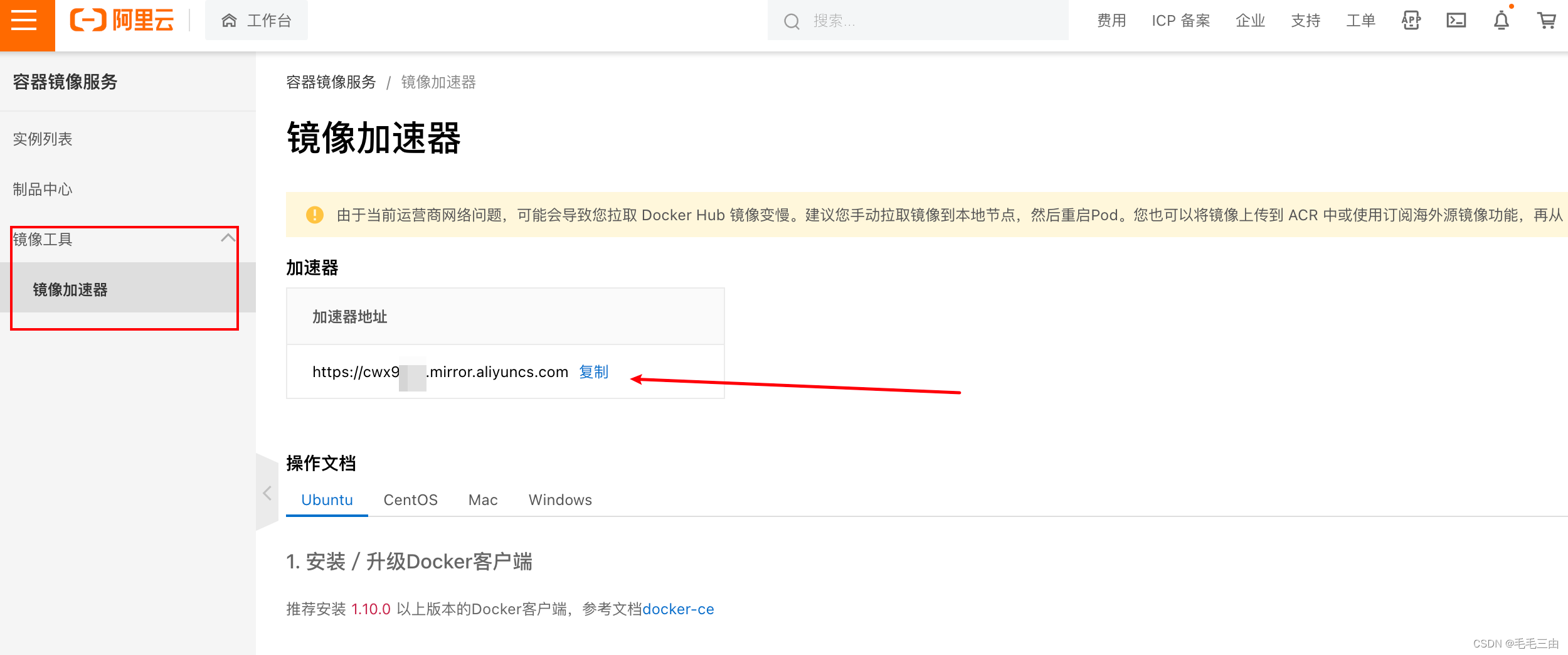Collapse the 镜像工具 section chevron
Image resolution: width=1568 pixels, height=655 pixels.
tap(228, 238)
